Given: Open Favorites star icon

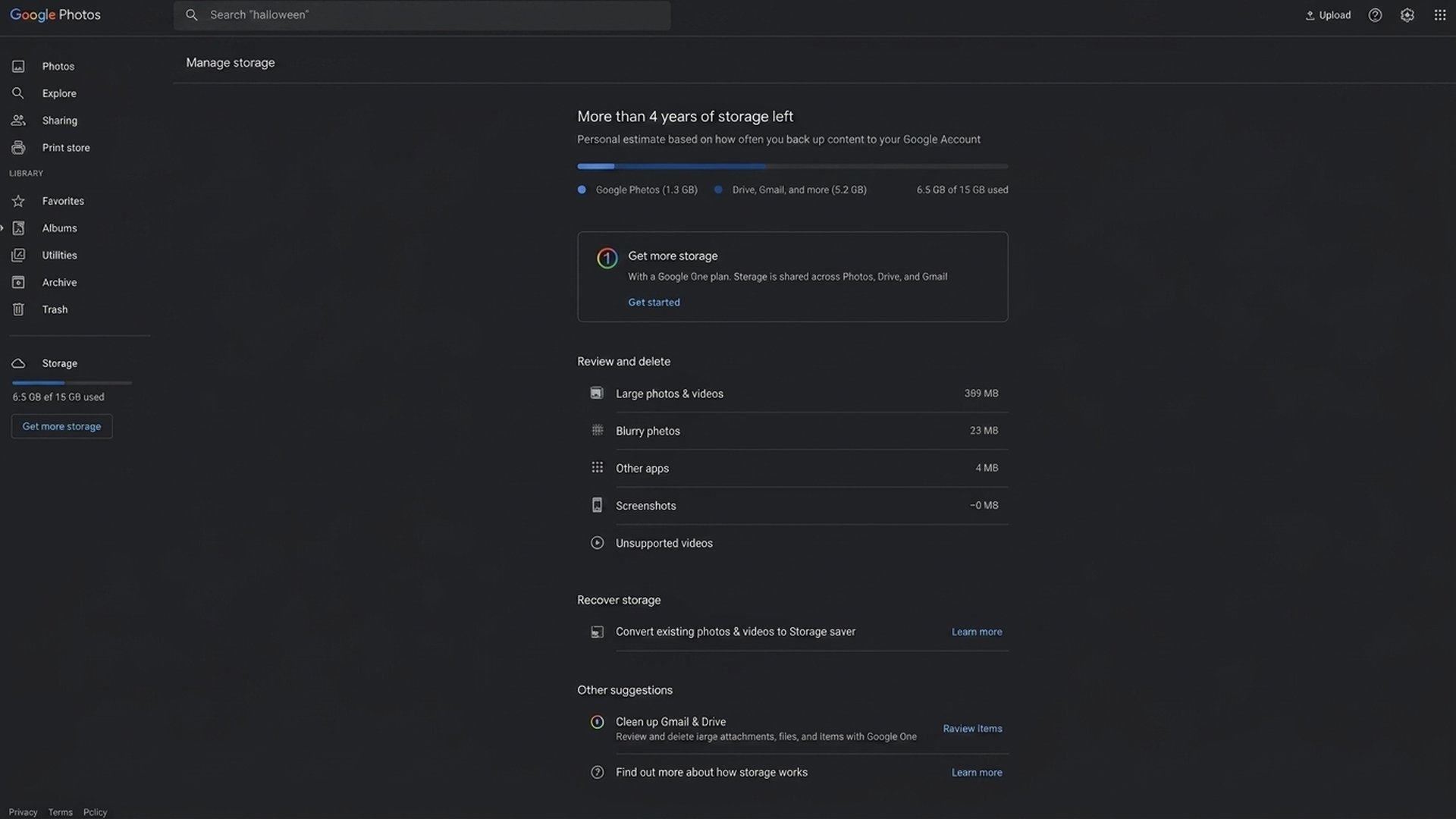Looking at the screenshot, I should coord(18,201).
